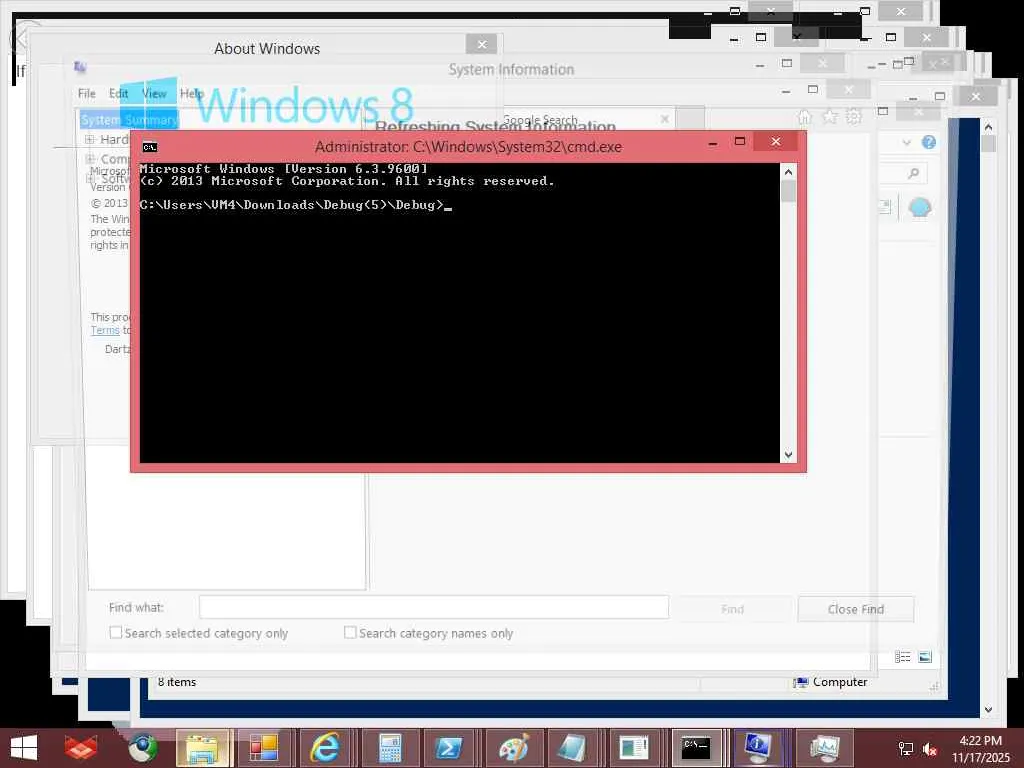Expand the Software Environment node
Screen dimensions: 1024x768
coord(90,178)
